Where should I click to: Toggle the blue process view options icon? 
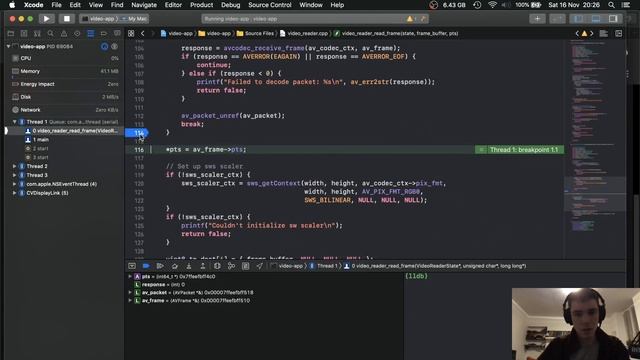pos(104,47)
